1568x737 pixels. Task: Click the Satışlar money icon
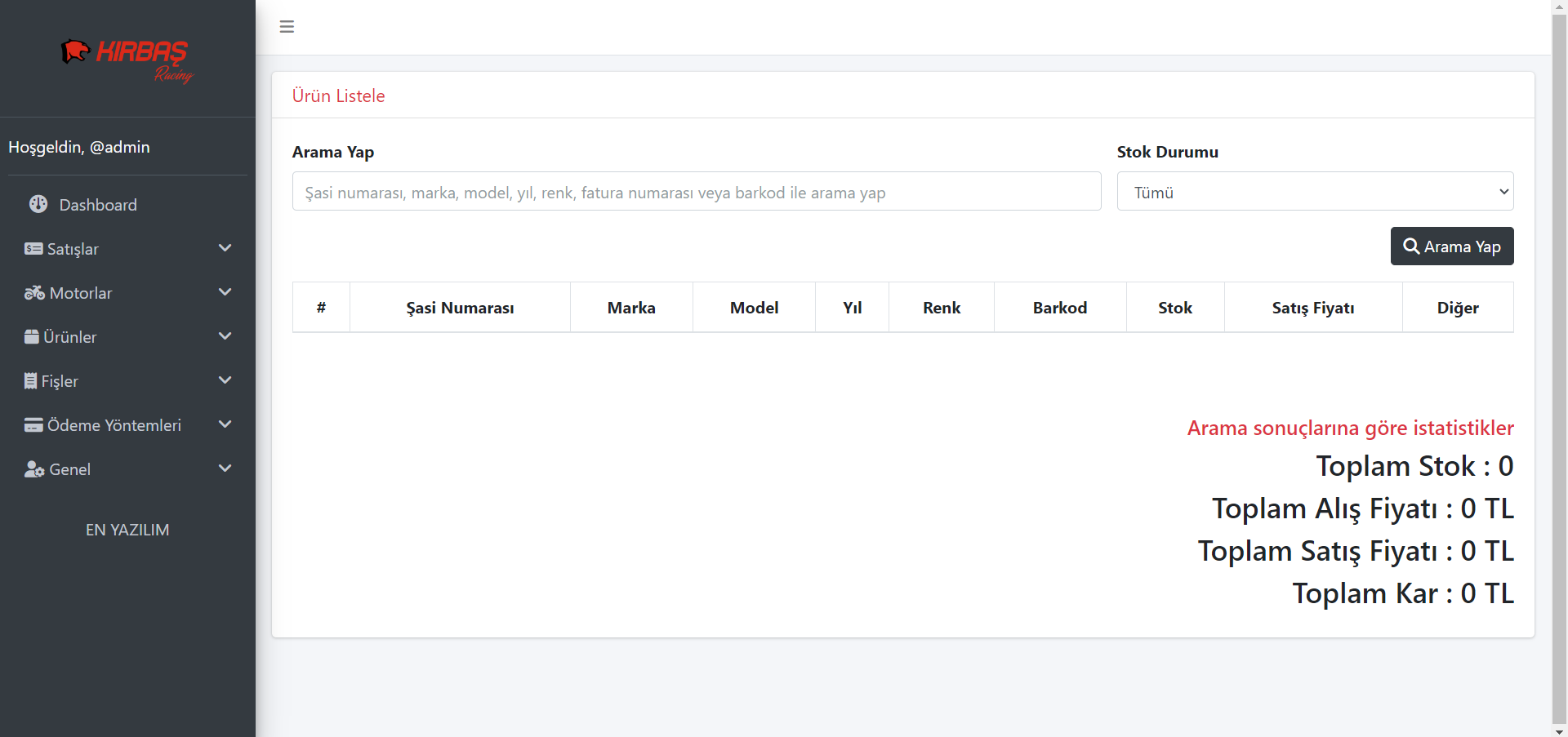33,249
